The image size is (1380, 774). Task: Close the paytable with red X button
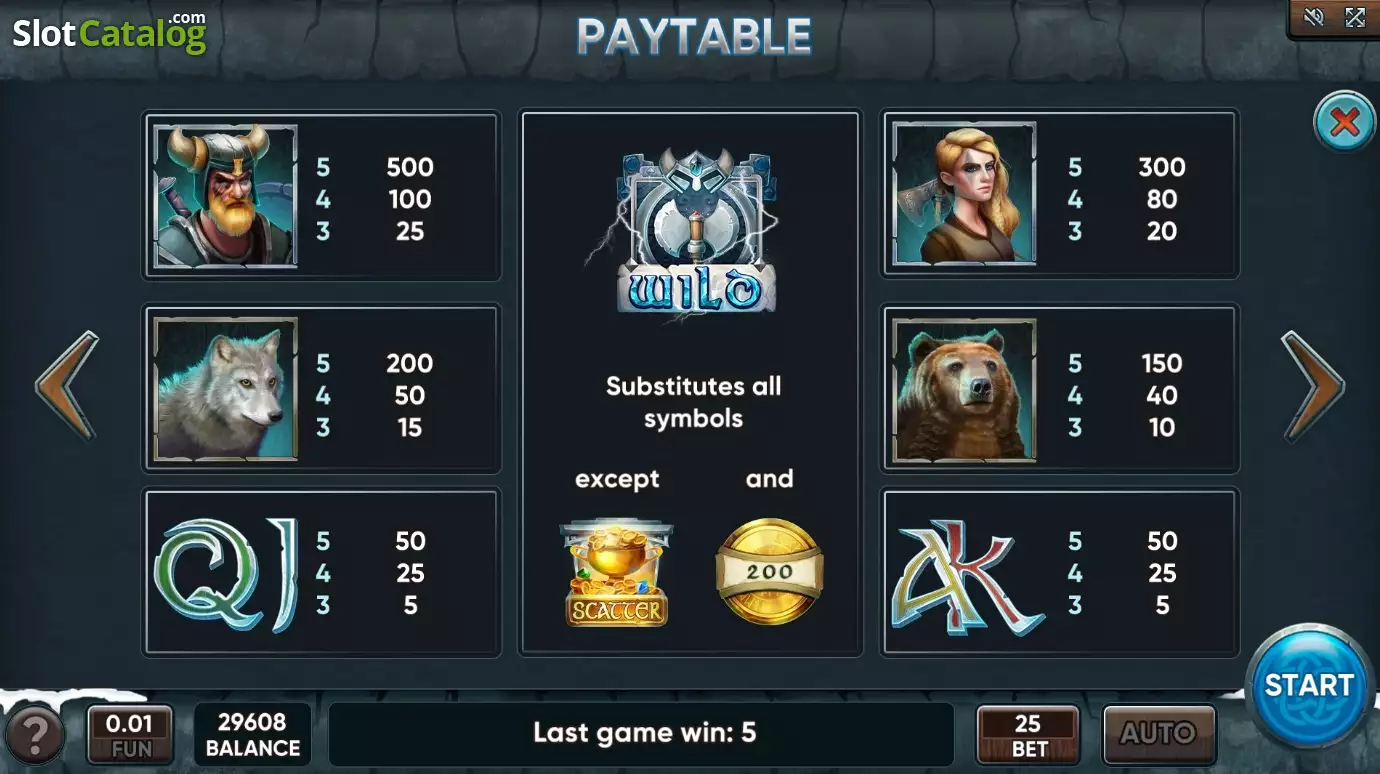1344,123
